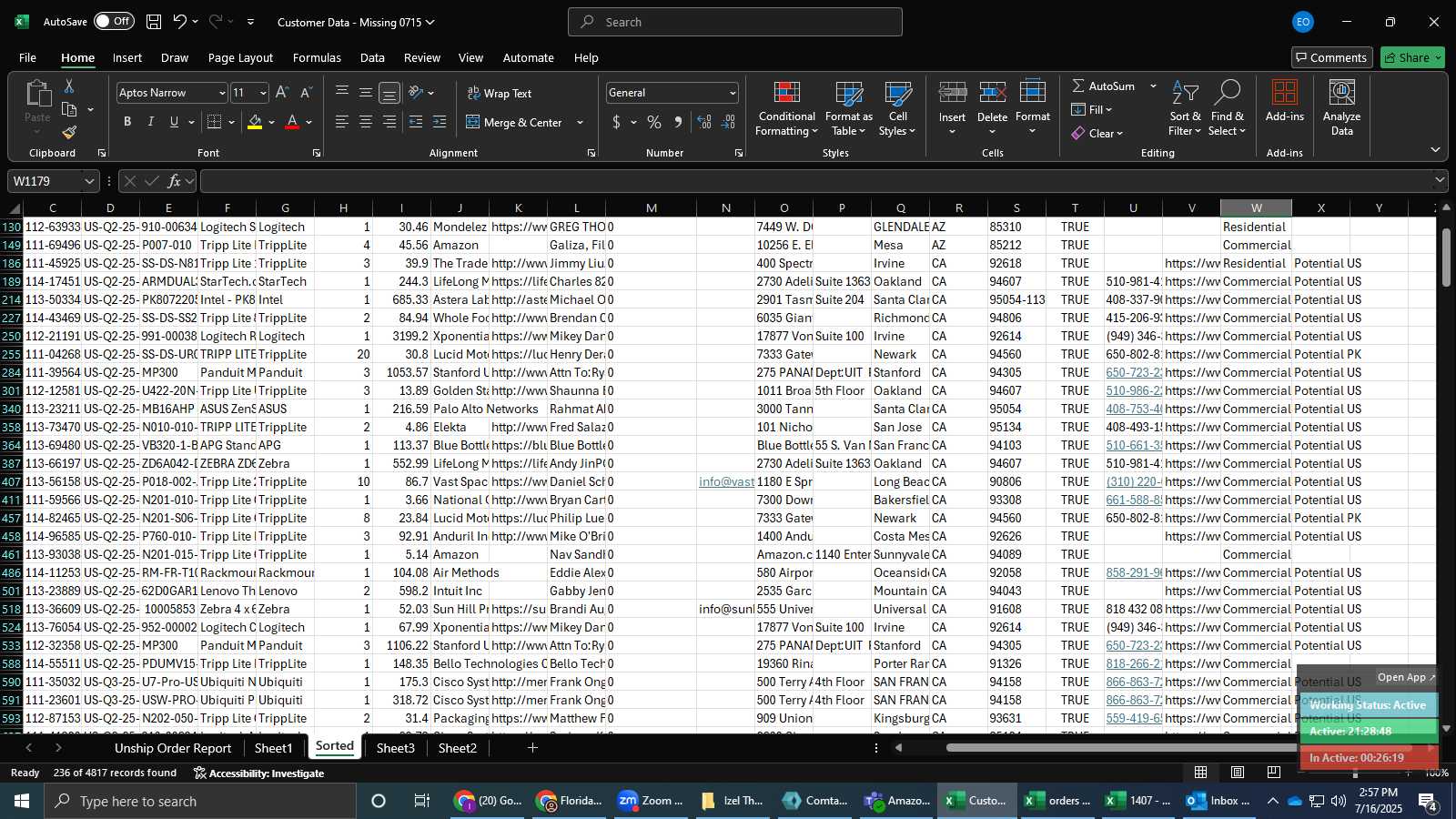The width and height of the screenshot is (1456, 819).
Task: Toggle Align Left
Action: click(342, 122)
